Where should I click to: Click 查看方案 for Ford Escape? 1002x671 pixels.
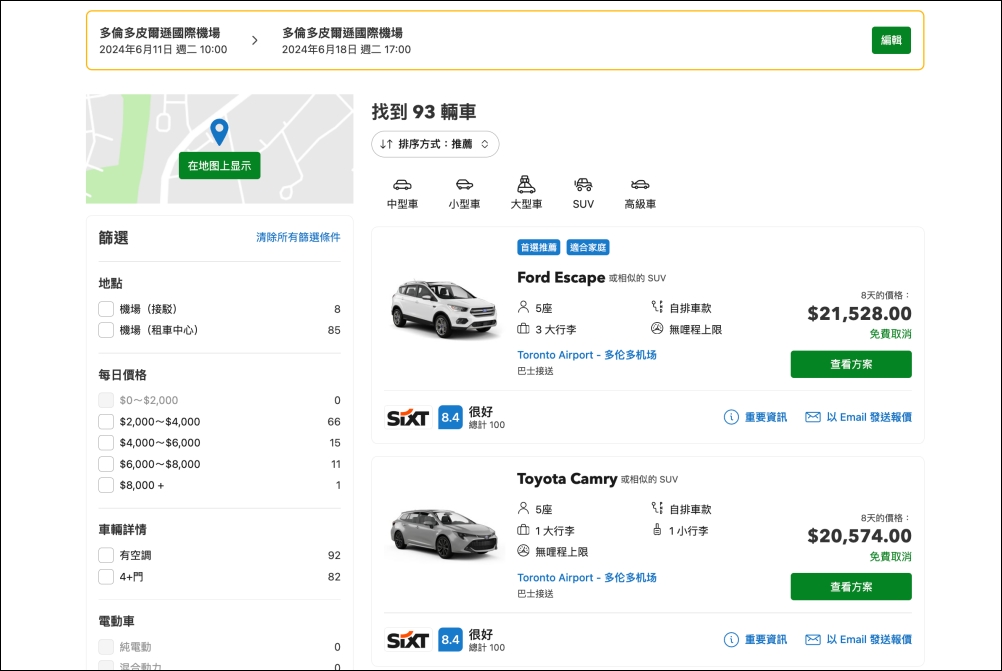(851, 364)
